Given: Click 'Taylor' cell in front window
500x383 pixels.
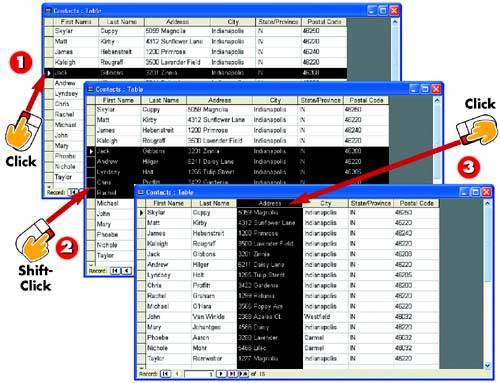Looking at the screenshot, I should pyautogui.click(x=168, y=358).
